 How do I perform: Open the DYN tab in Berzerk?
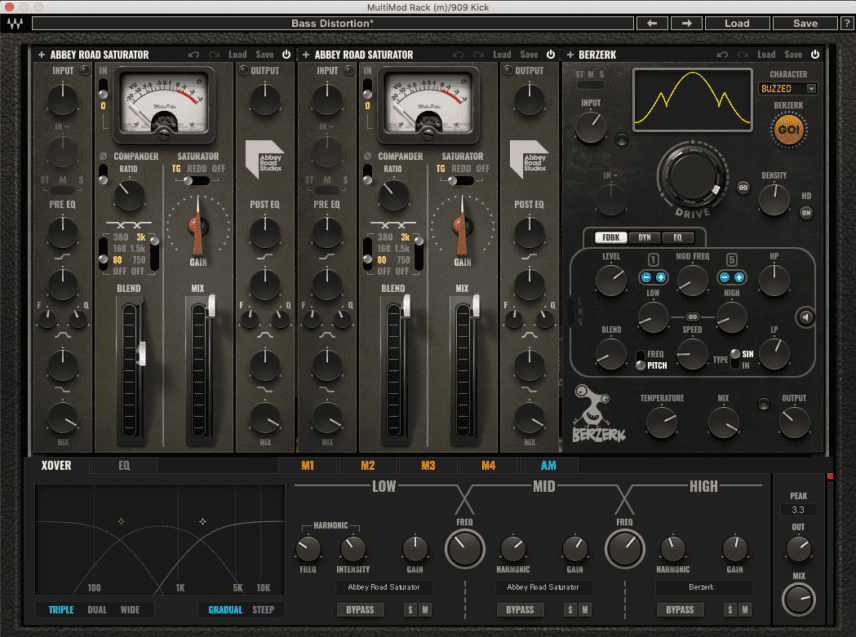tap(645, 237)
